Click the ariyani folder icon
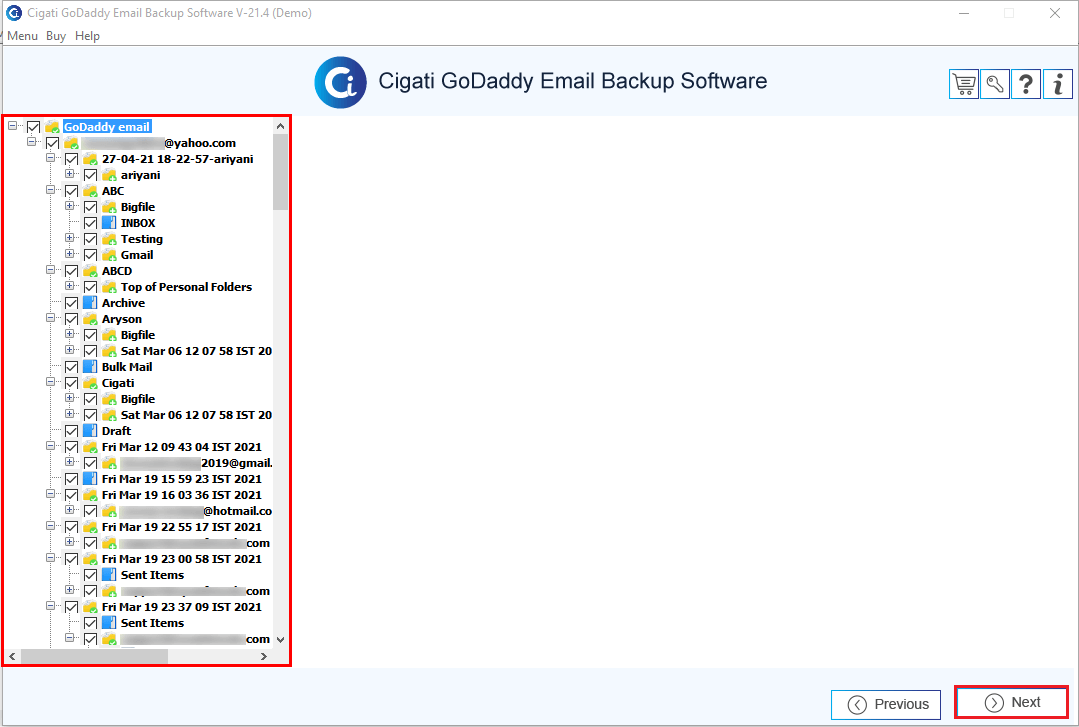The width and height of the screenshot is (1079, 727). (x=109, y=175)
